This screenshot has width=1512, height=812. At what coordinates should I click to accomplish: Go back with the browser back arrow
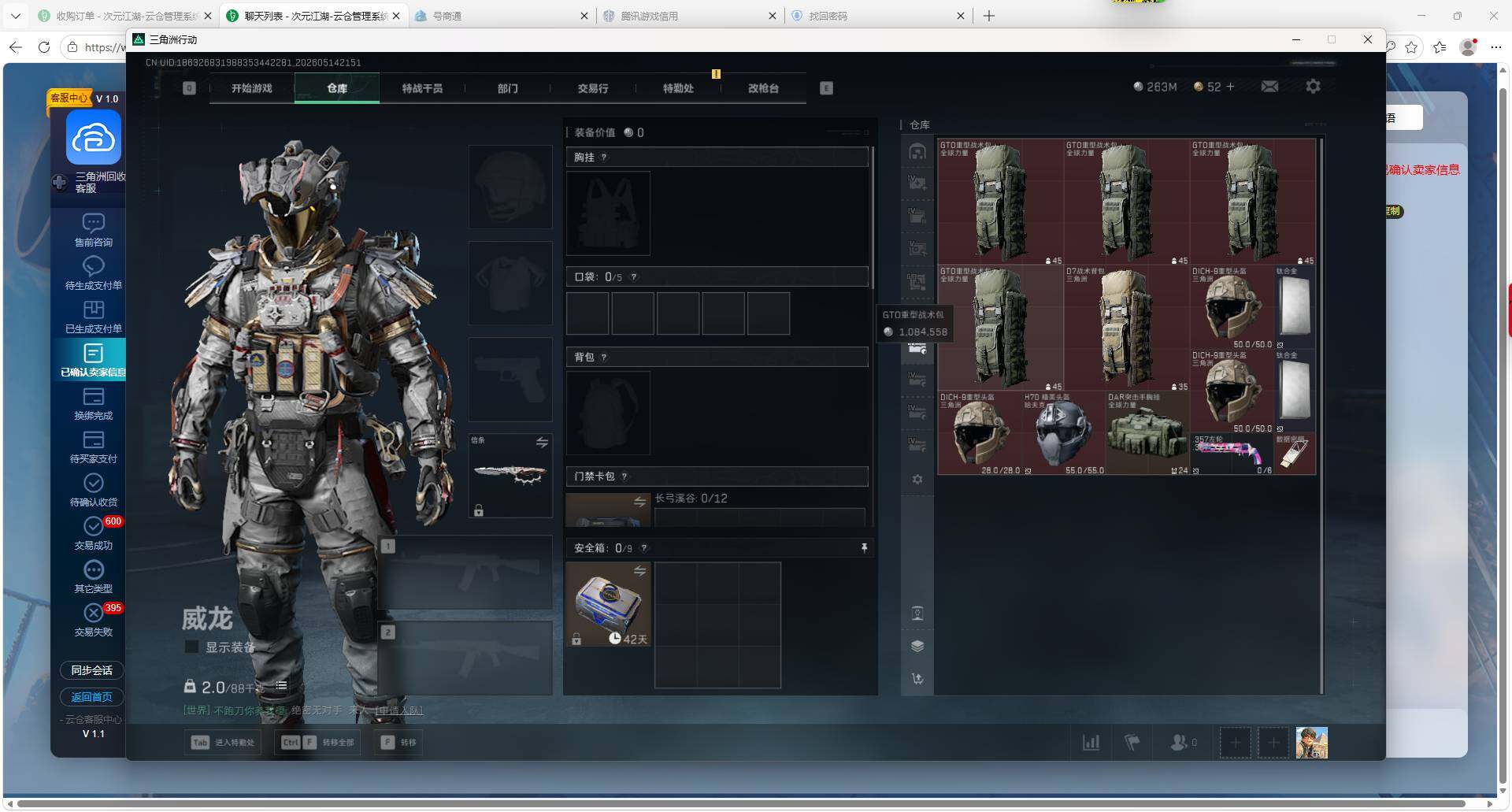click(16, 47)
